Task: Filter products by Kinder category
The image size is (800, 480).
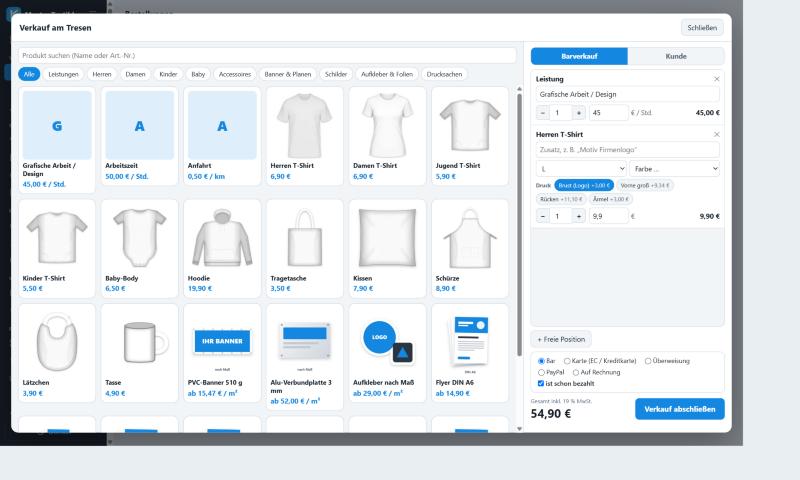Action: [x=168, y=74]
